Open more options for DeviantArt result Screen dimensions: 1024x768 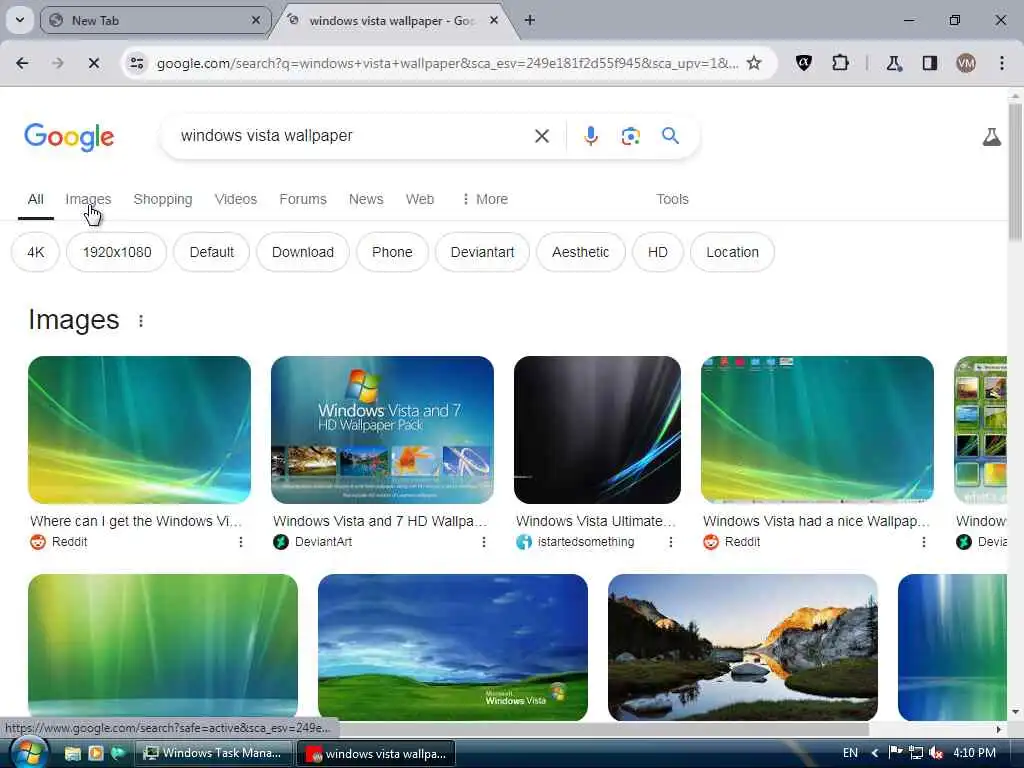click(x=484, y=542)
